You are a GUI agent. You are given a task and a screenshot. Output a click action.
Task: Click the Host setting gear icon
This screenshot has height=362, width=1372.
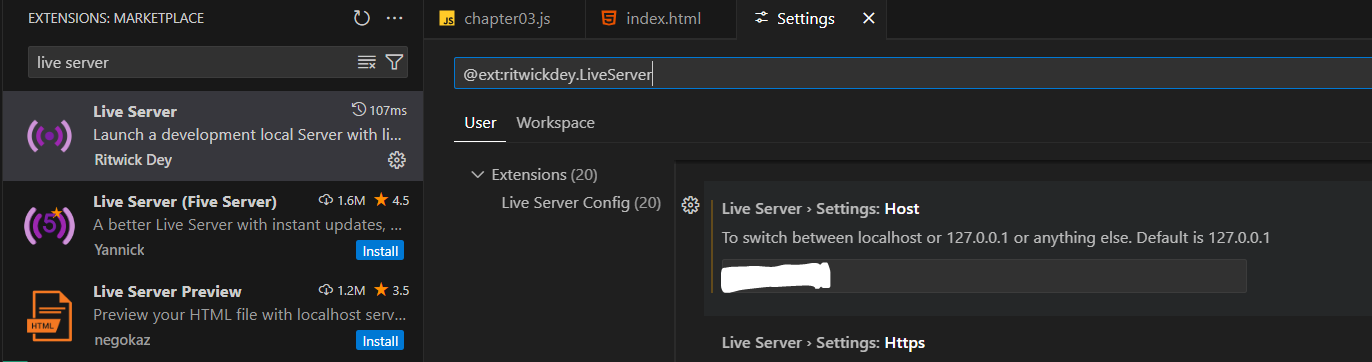[x=689, y=205]
